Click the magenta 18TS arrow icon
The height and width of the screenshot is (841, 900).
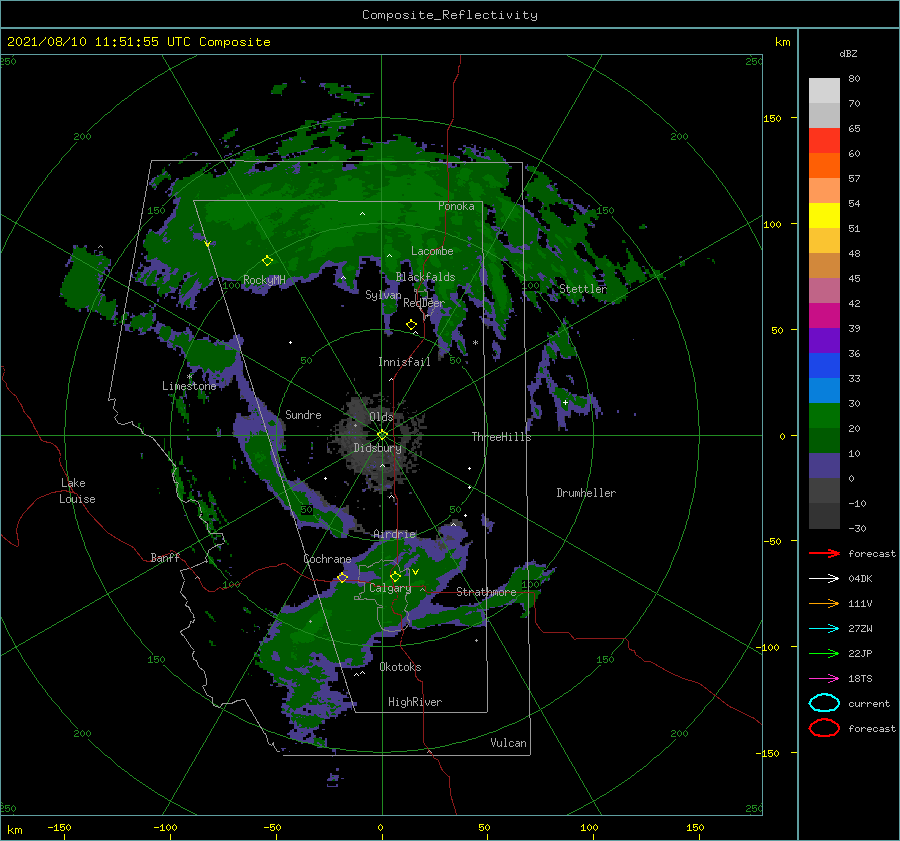point(824,679)
